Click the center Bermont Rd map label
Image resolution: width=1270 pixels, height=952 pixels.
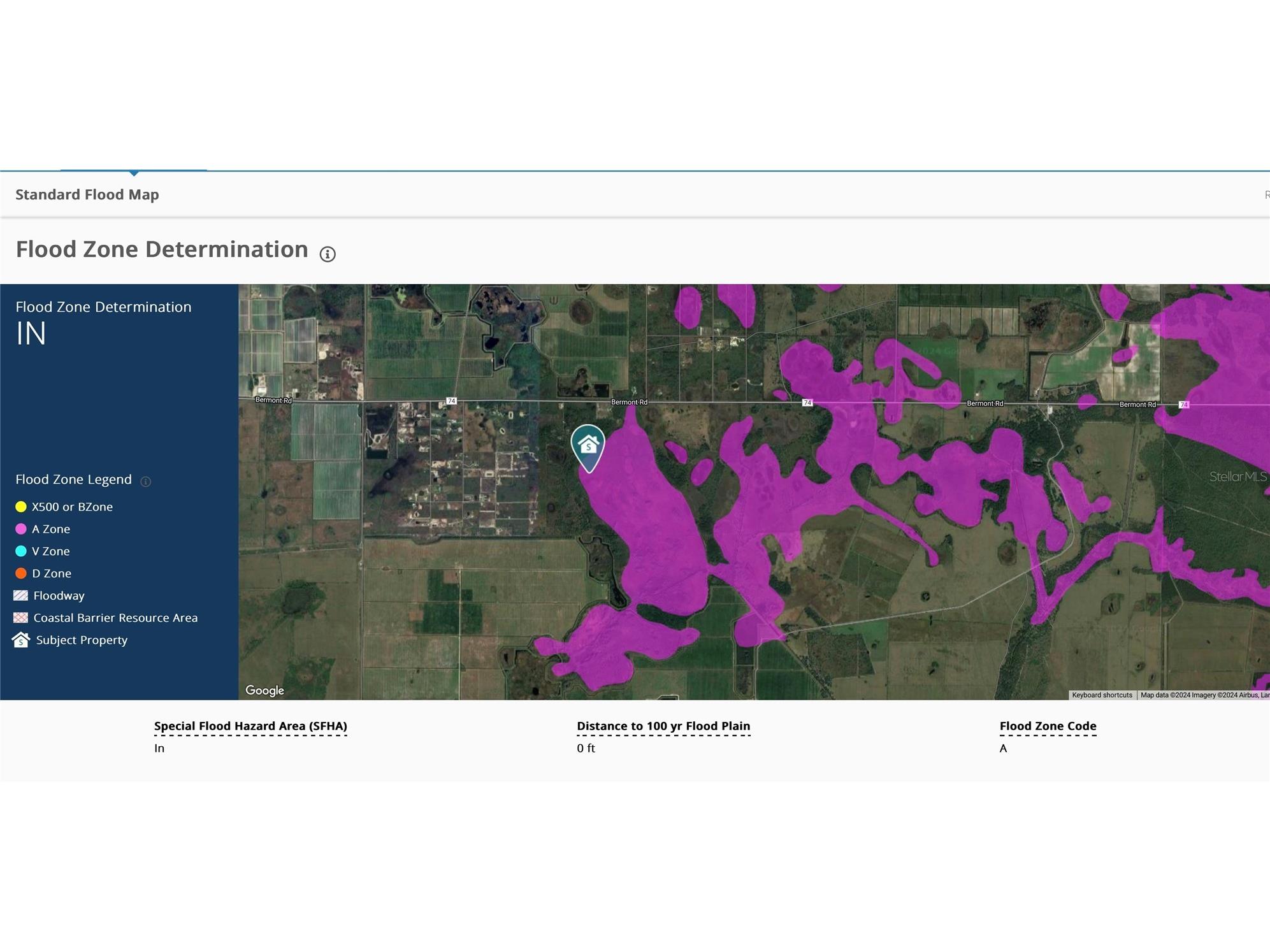[629, 402]
